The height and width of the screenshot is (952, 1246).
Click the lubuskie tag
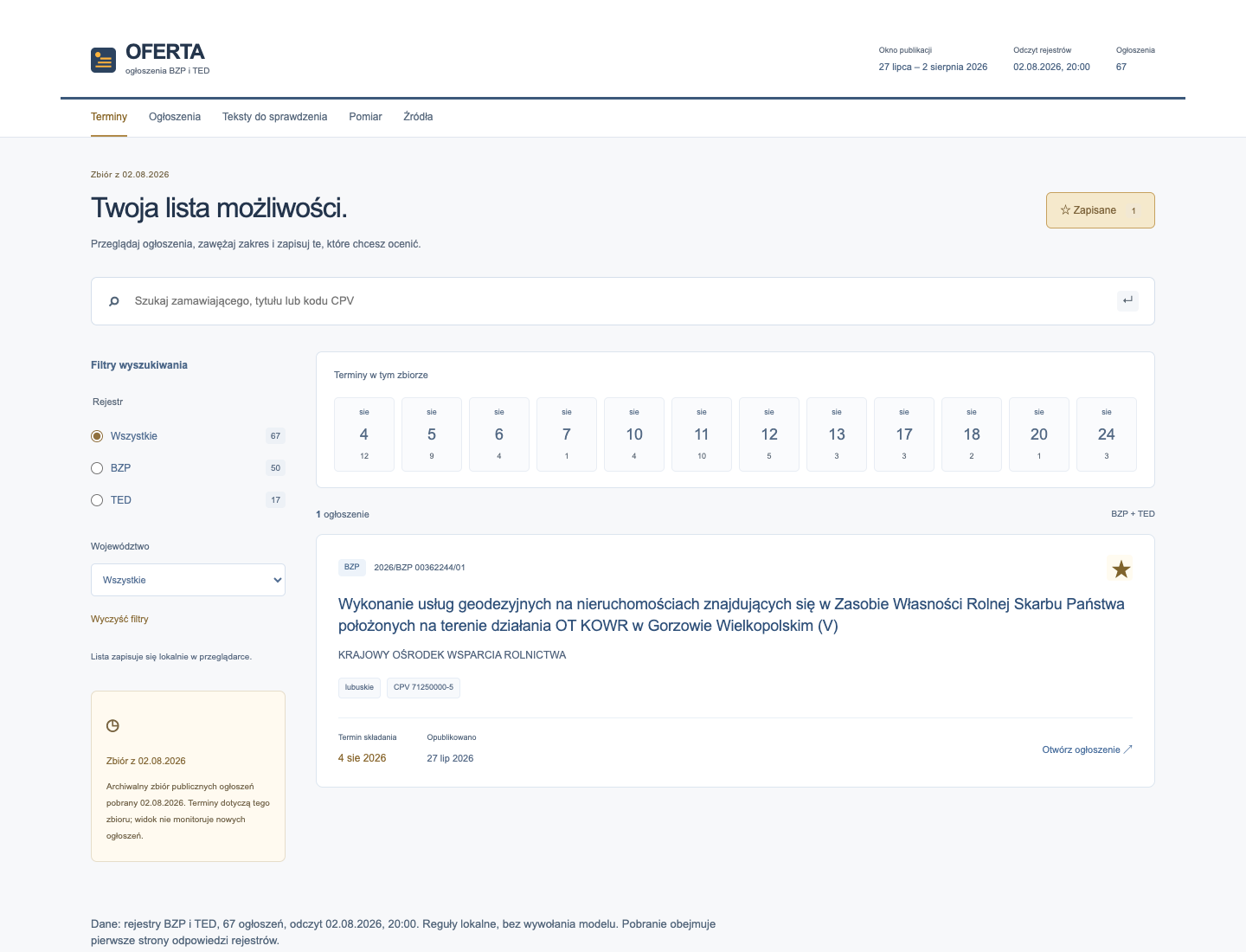(359, 687)
